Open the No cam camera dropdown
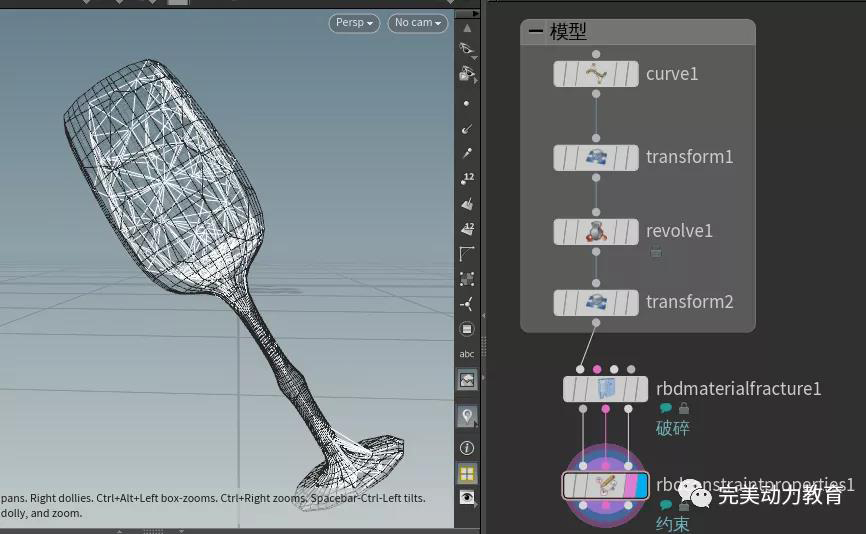 click(417, 22)
